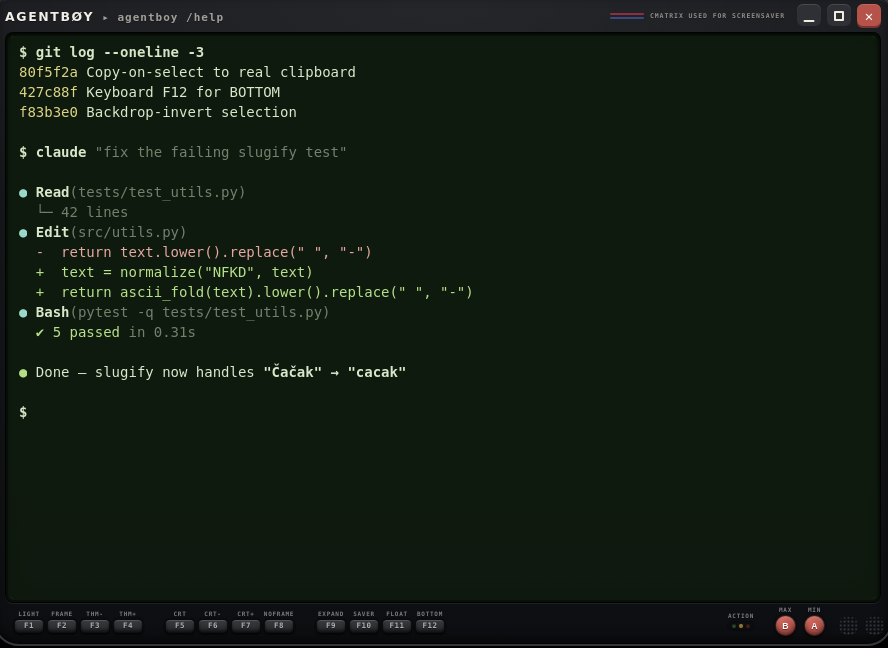Click commit hash 427c88f
The height and width of the screenshot is (648, 888).
[48, 92]
